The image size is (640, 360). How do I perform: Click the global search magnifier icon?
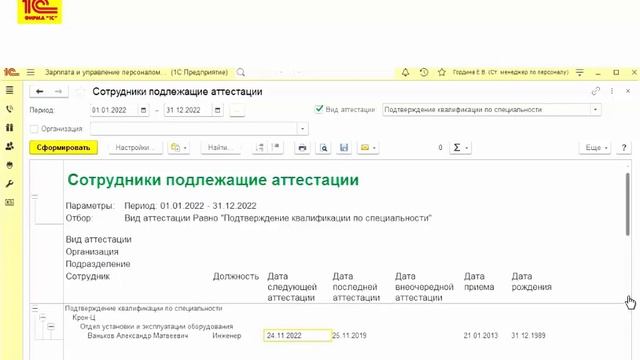click(241, 72)
